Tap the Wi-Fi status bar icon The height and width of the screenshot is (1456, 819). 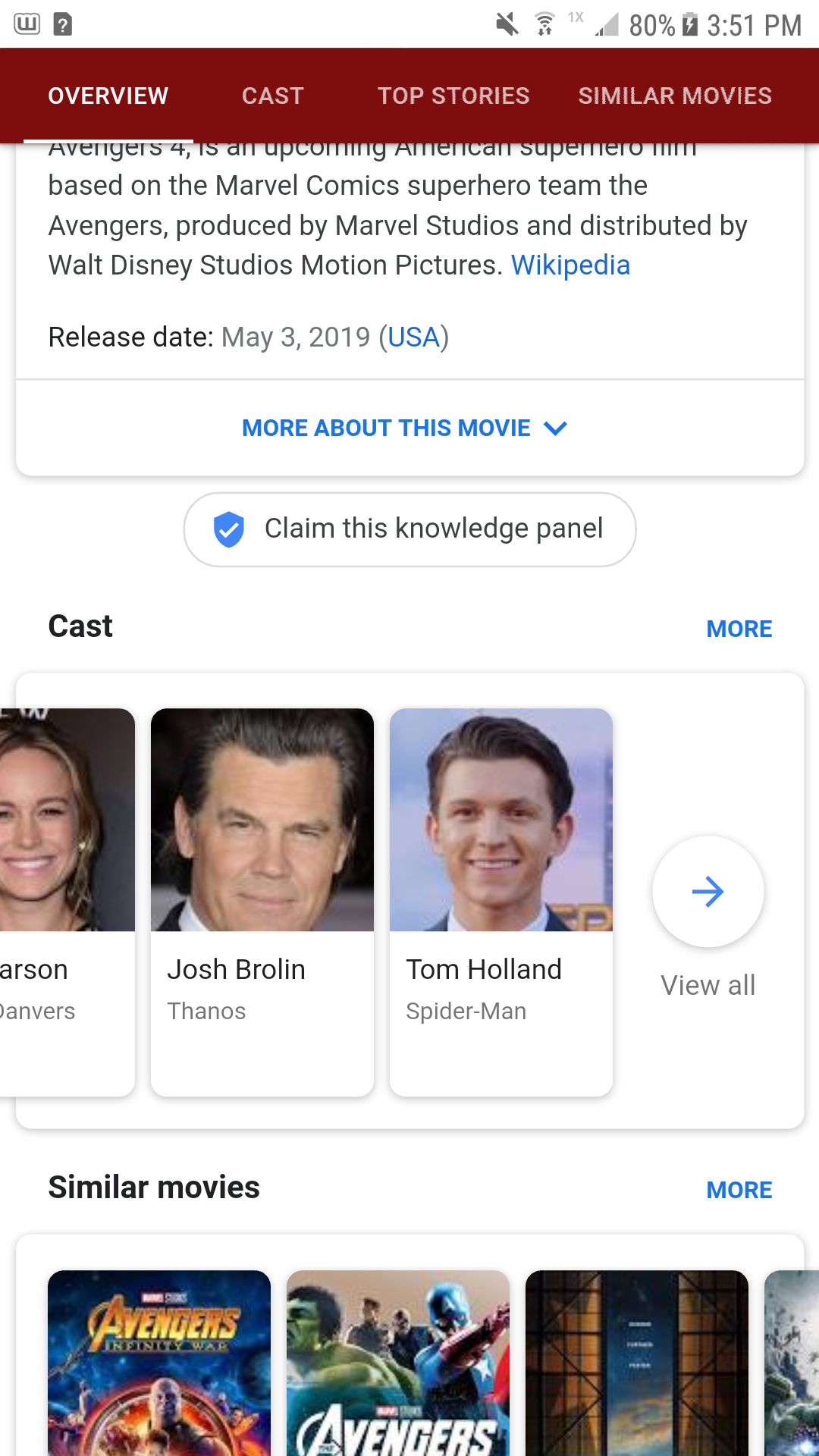pos(544,25)
